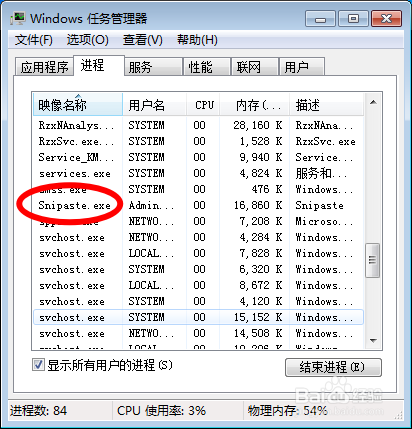Minimize the Task Manager window
This screenshot has width=412, height=429.
[320, 18]
